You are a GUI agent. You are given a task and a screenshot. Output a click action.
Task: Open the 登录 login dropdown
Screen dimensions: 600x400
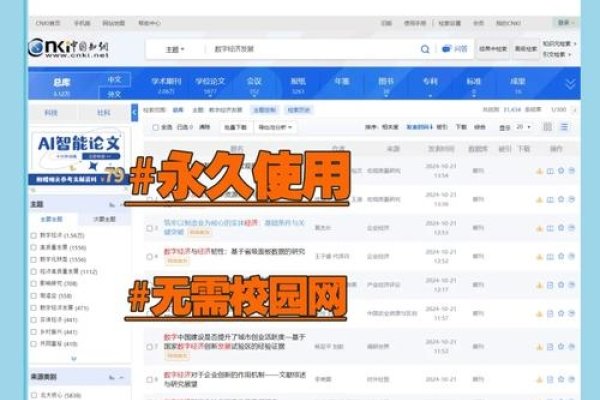pos(566,23)
